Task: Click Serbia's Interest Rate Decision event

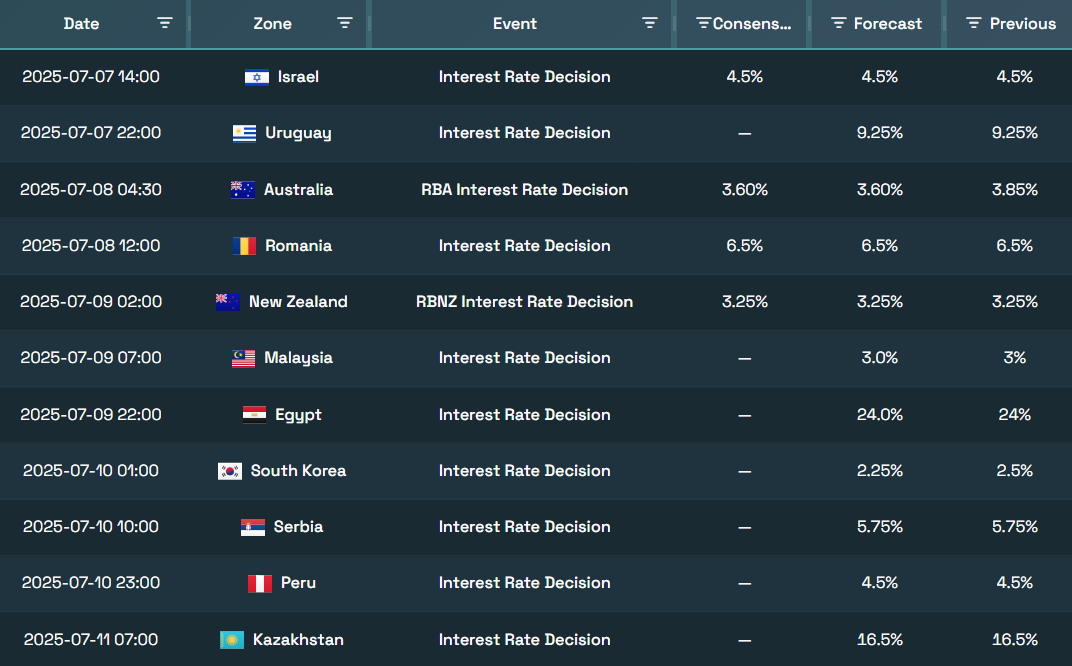Action: coord(524,527)
